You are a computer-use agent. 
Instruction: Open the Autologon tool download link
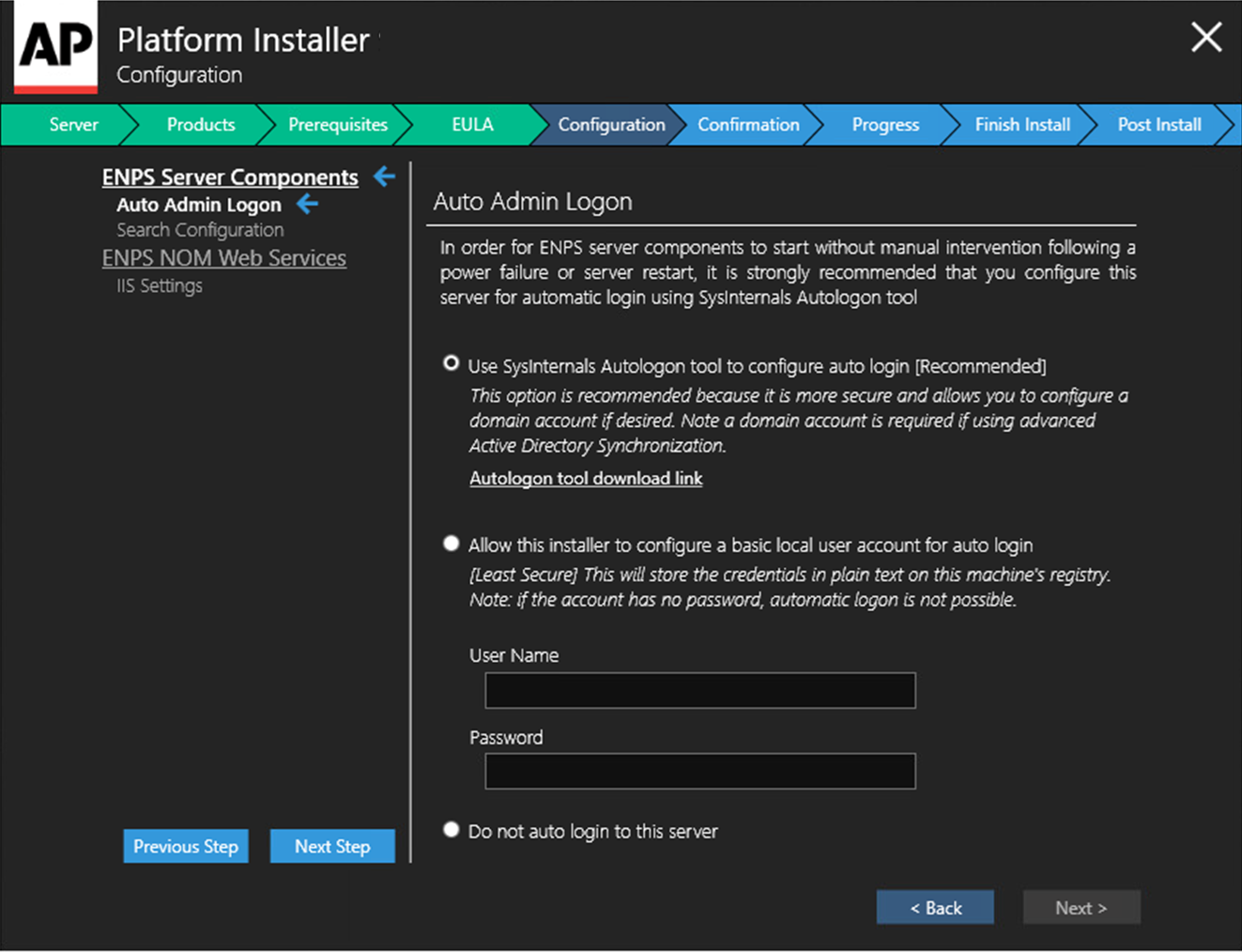coord(586,478)
